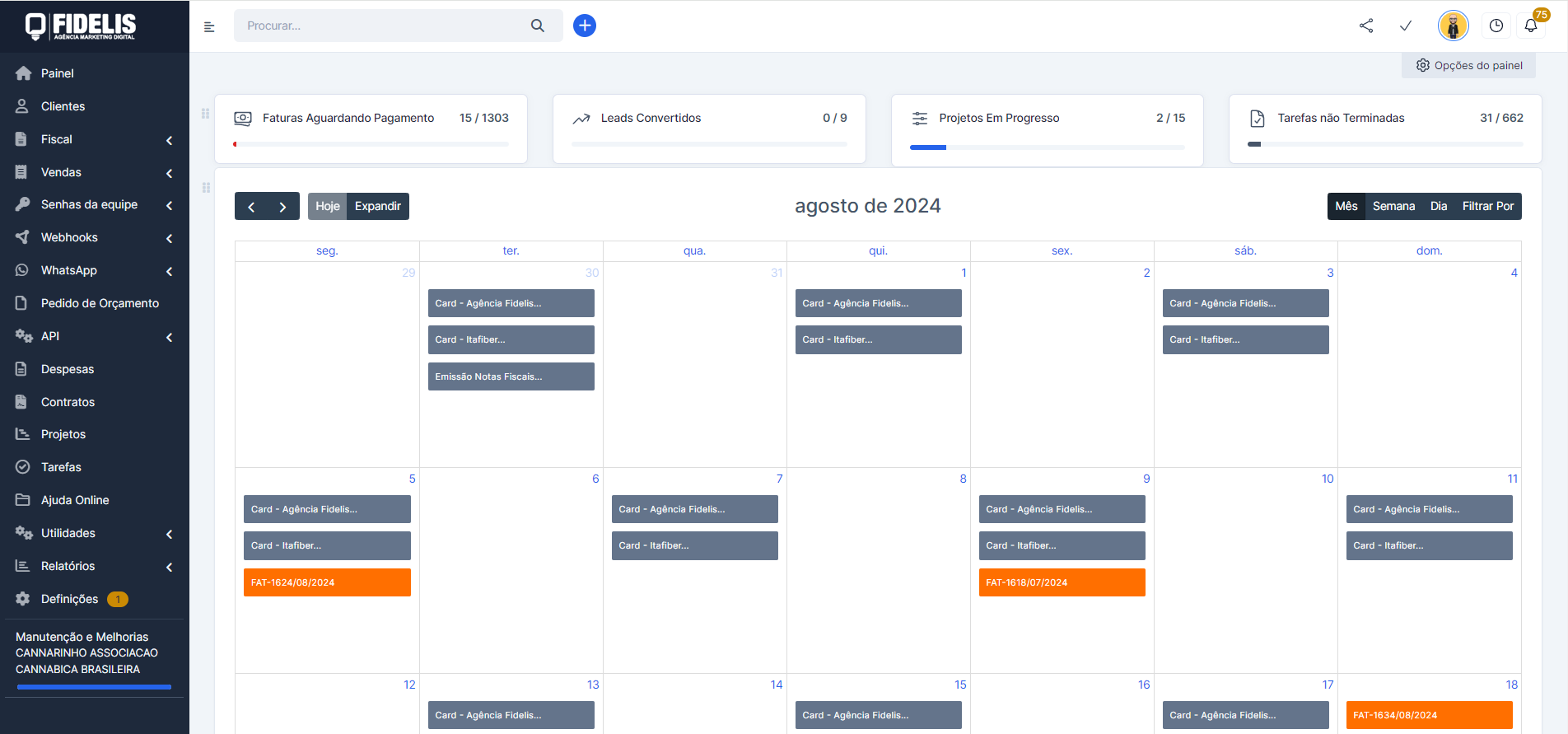Click the Tarefas não Terminadas document icon

pos(1258,119)
